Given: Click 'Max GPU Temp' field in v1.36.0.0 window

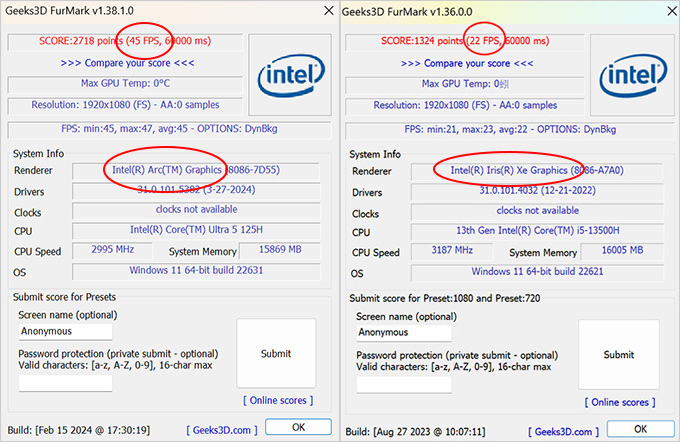Looking at the screenshot, I should pyautogui.click(x=464, y=84).
